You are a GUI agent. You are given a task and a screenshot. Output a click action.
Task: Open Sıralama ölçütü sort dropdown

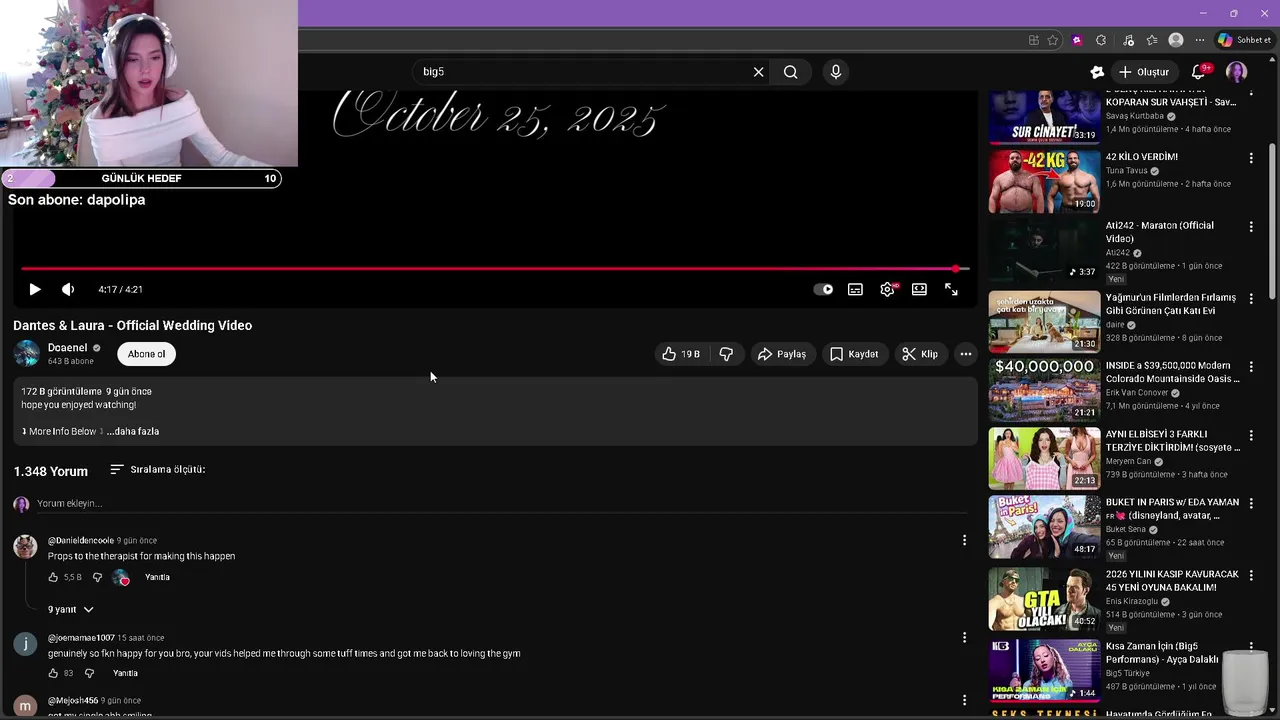point(157,469)
